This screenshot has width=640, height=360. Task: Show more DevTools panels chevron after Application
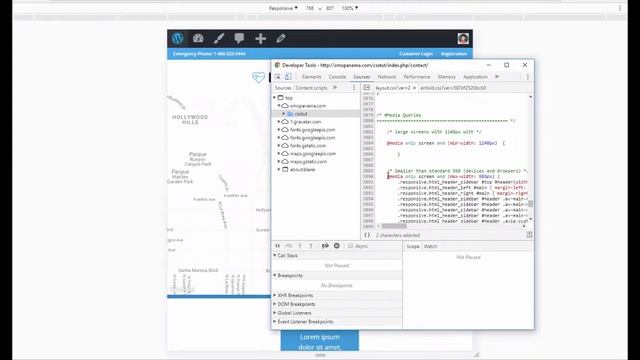click(x=497, y=77)
